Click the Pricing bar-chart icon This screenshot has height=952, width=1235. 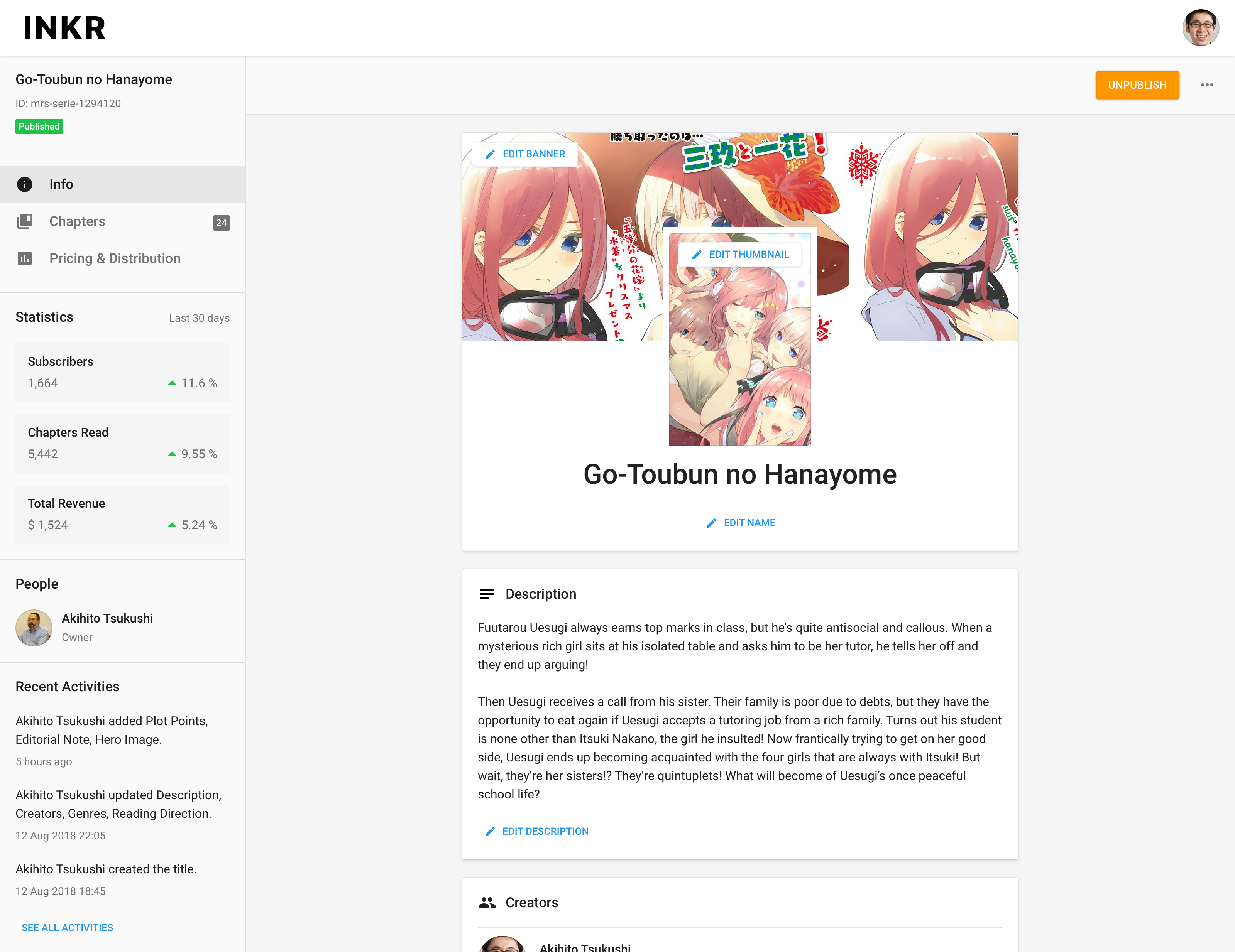(x=24, y=258)
